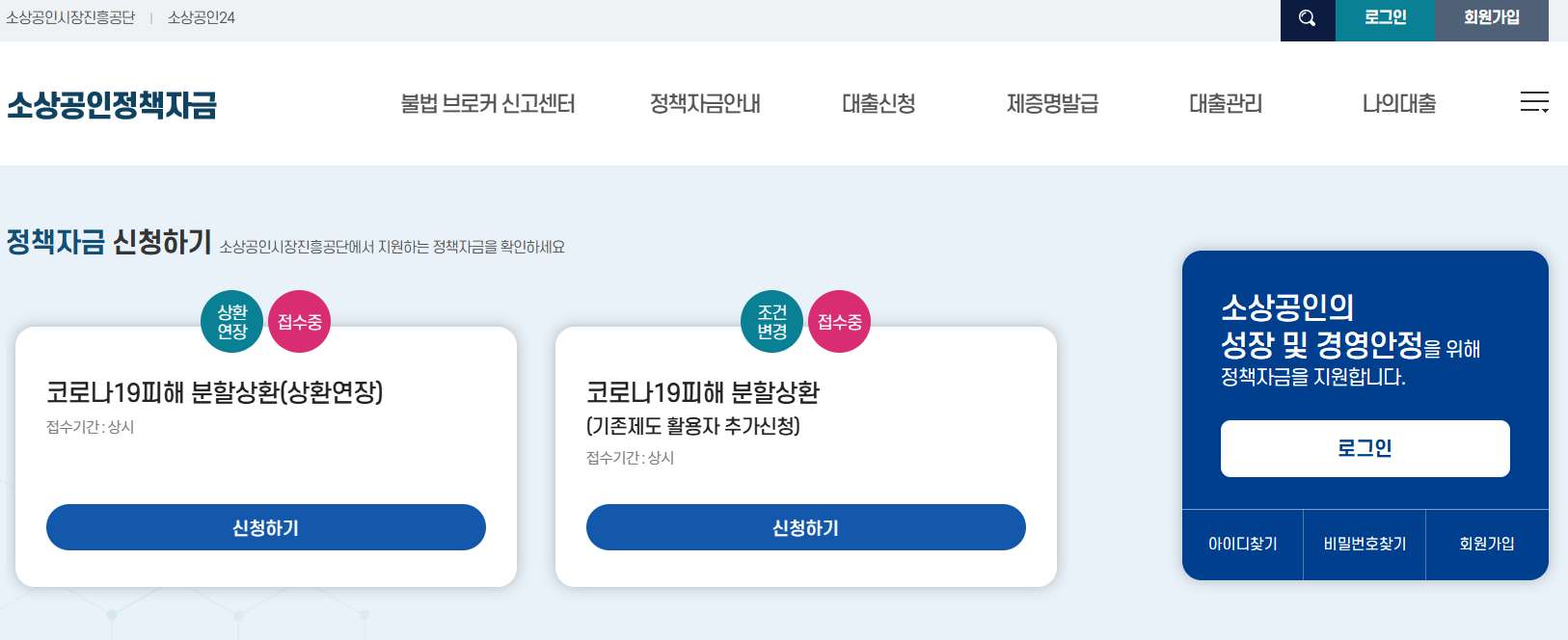1568x640 pixels.
Task: Click the 회원가입 button in the top bar
Action: (x=1492, y=19)
